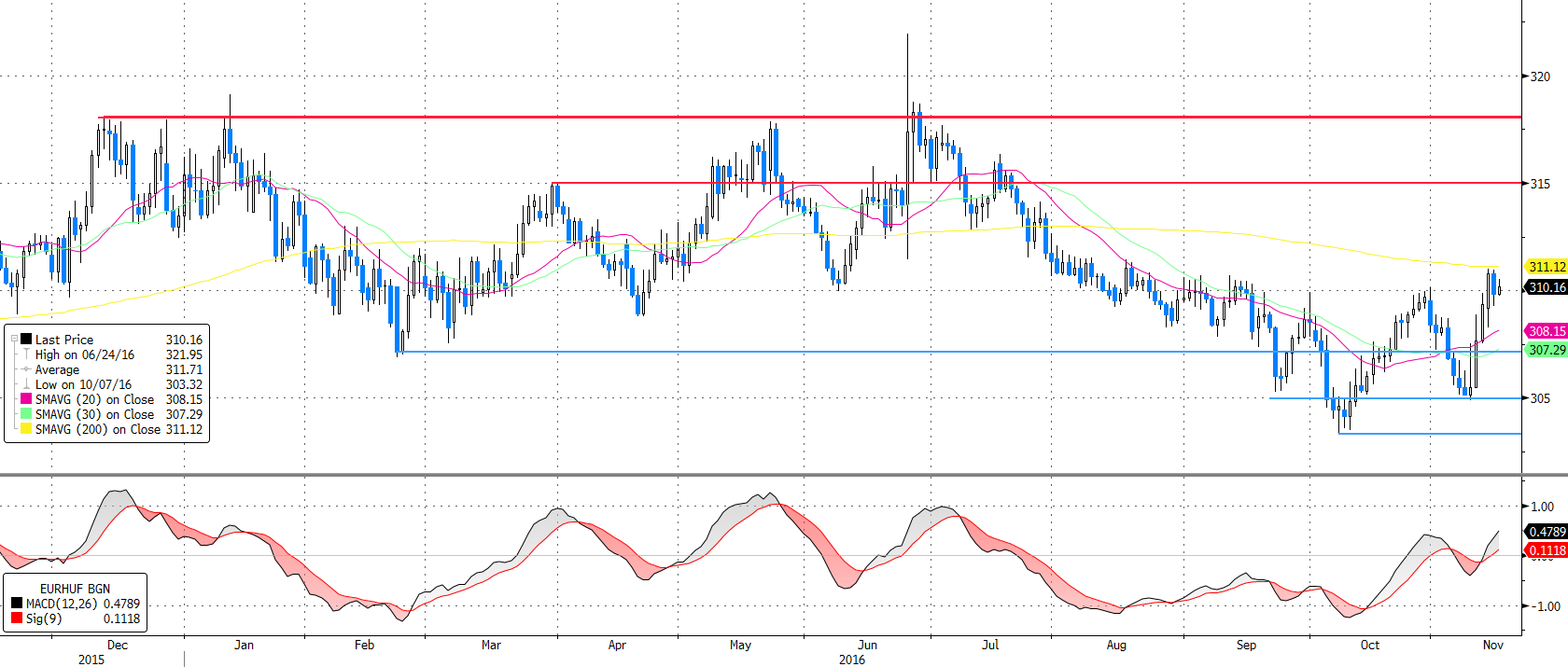
Task: Click the 315 label on price axis
Action: point(1540,184)
